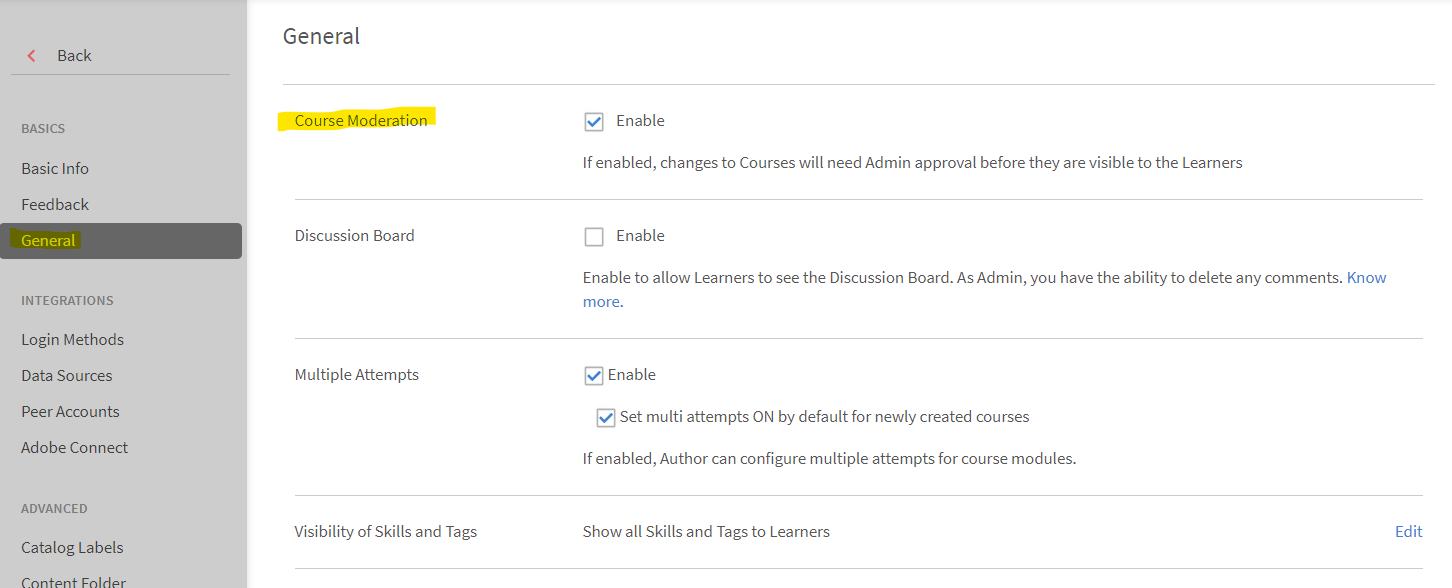Click the Discussion Board setting label
The height and width of the screenshot is (588, 1452).
(x=354, y=236)
